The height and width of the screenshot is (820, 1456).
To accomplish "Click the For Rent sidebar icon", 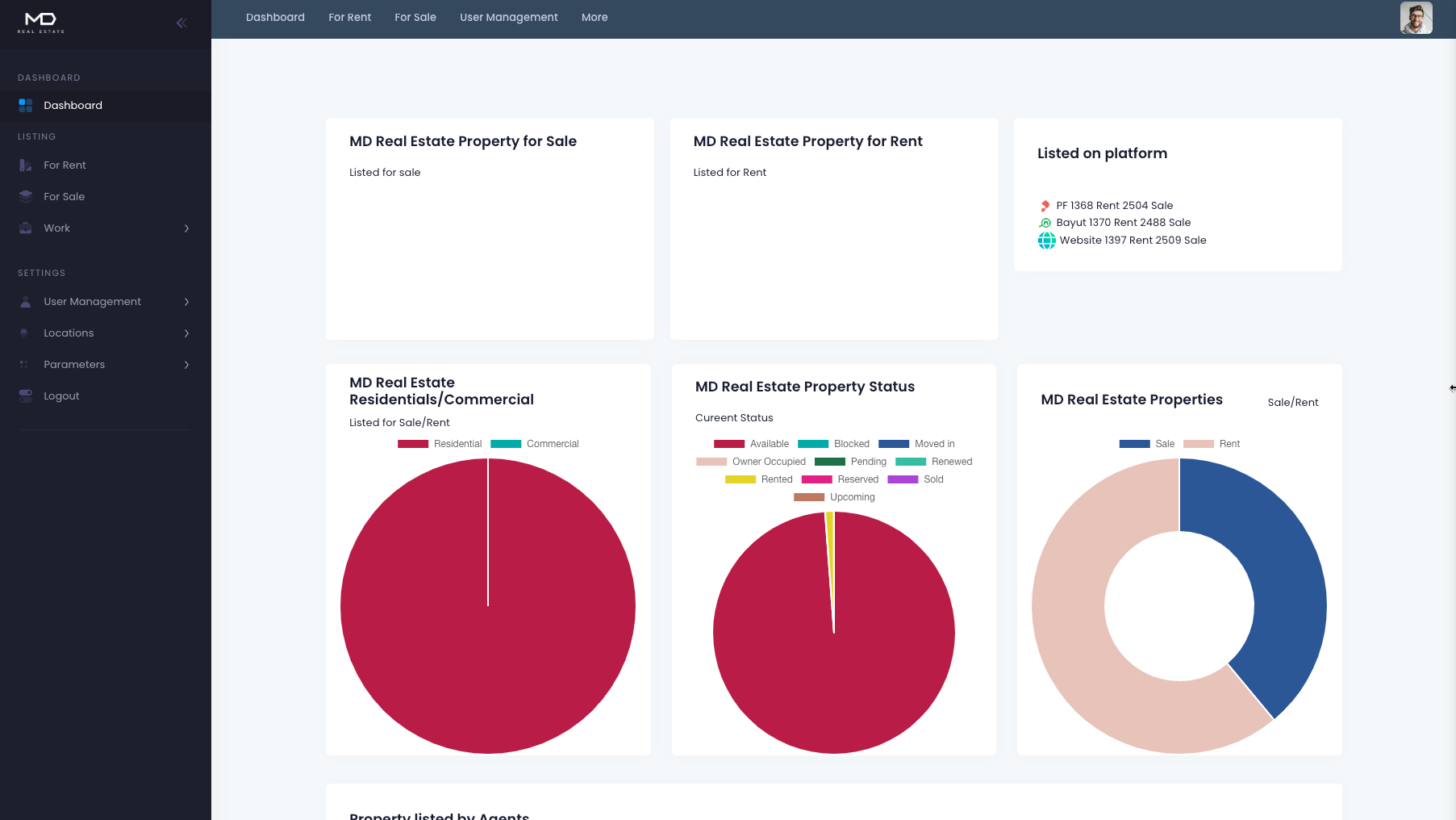I will [x=26, y=165].
